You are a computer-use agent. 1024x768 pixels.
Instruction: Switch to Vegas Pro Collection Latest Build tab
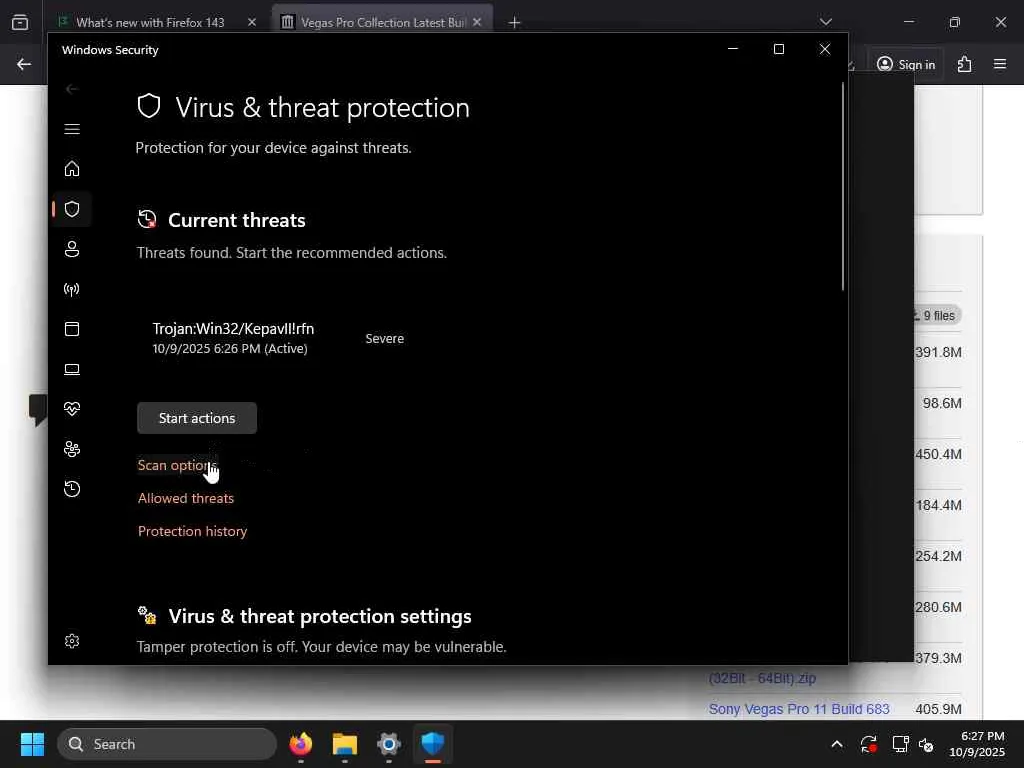pyautogui.click(x=382, y=22)
